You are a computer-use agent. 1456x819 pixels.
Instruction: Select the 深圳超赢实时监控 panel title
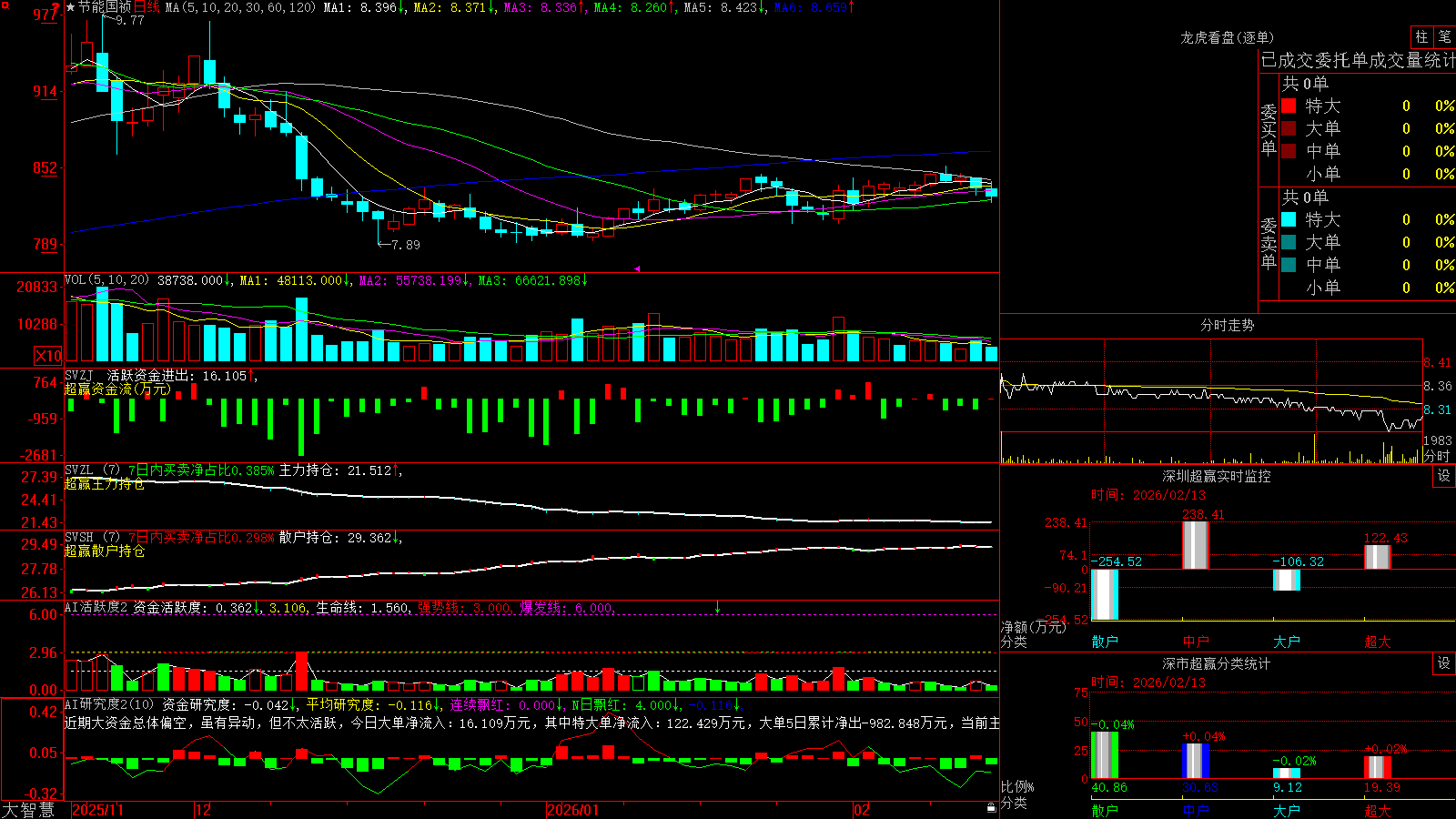tap(1217, 476)
